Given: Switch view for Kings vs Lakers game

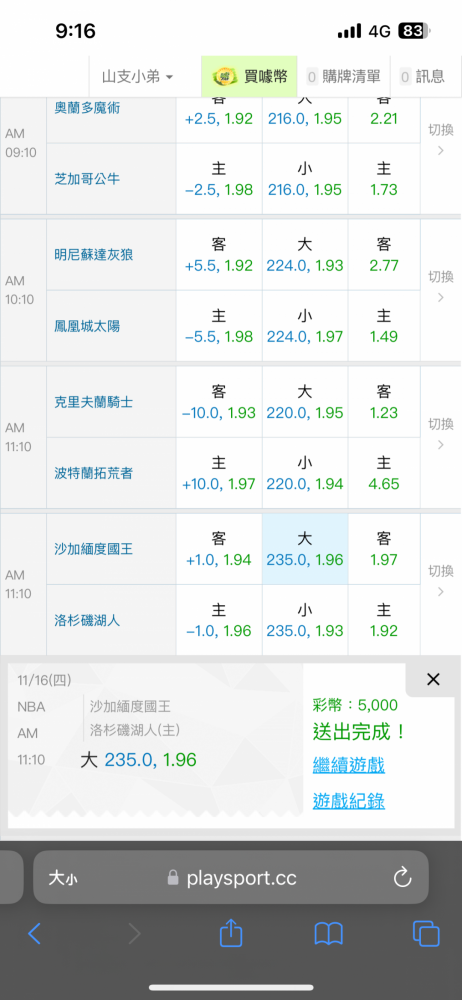Looking at the screenshot, I should [440, 580].
